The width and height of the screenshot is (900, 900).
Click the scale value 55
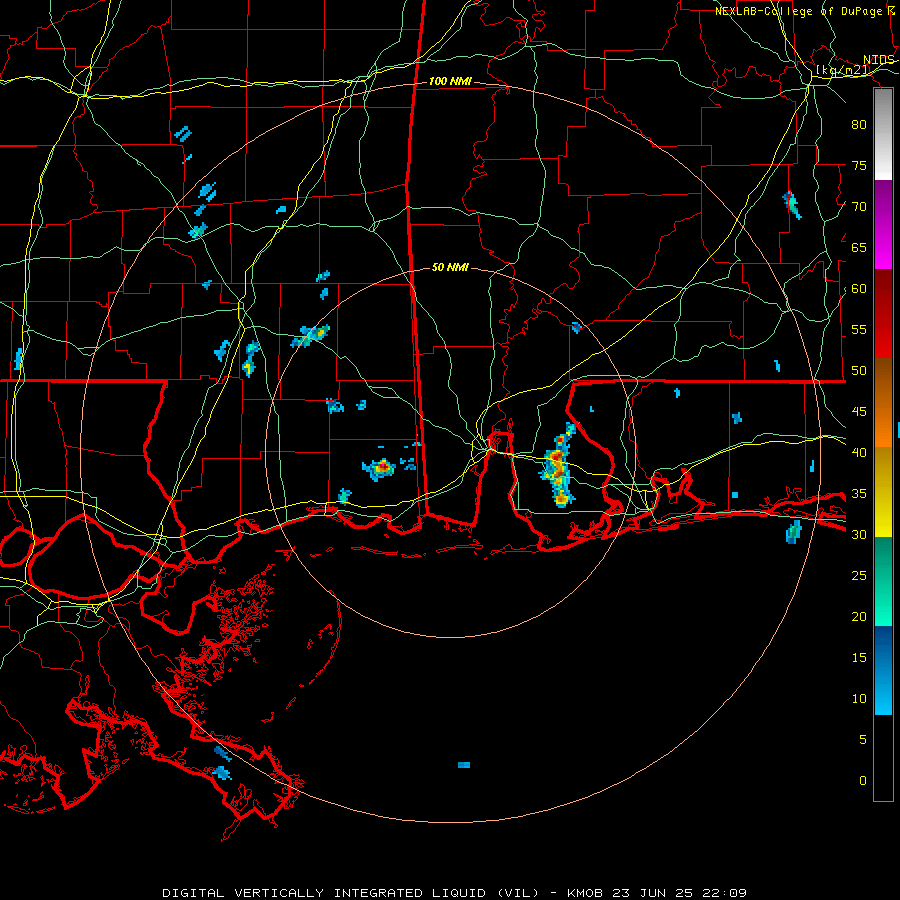pos(859,329)
